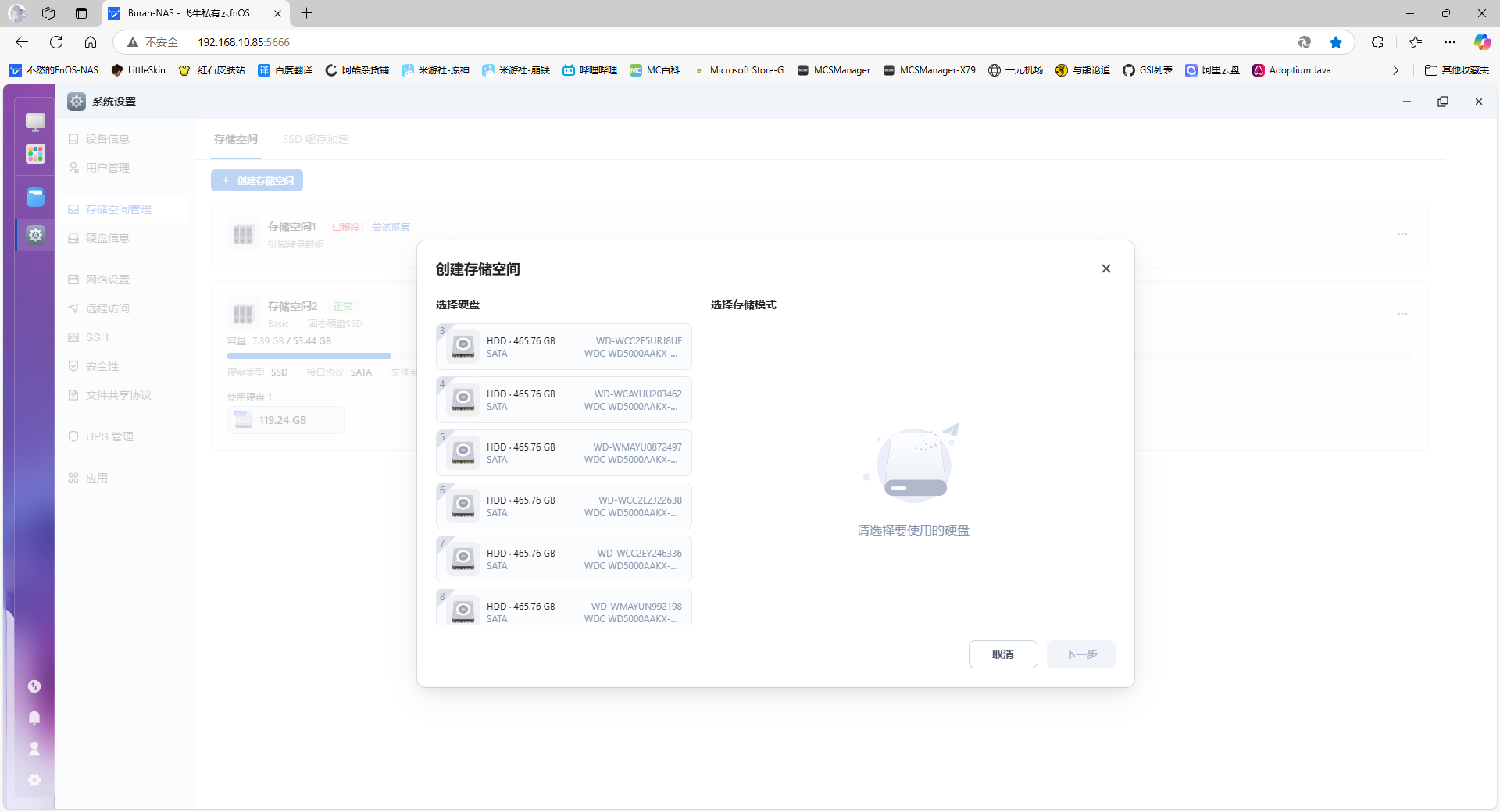Open the user profile icon in dock

coord(34,749)
